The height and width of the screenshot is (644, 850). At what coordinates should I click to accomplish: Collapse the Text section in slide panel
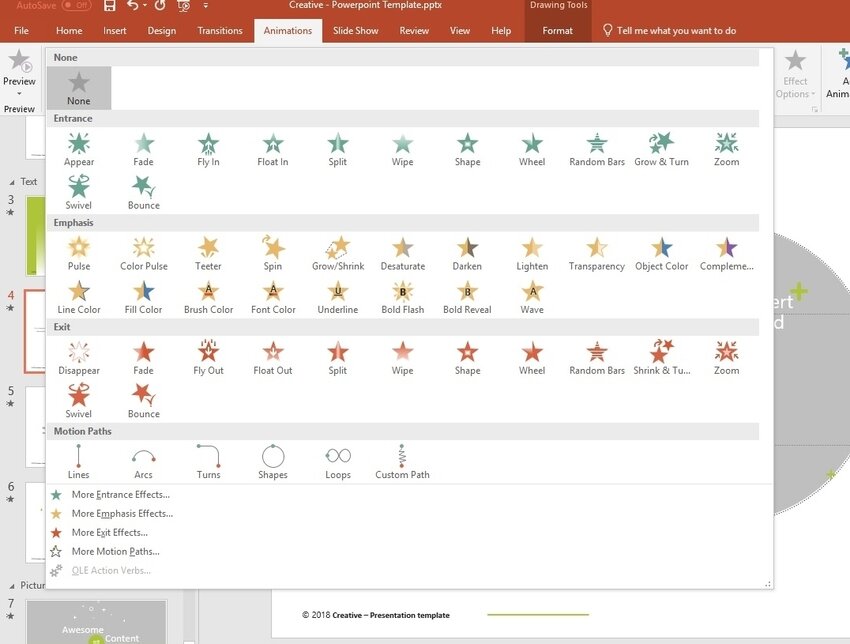click(x=12, y=182)
